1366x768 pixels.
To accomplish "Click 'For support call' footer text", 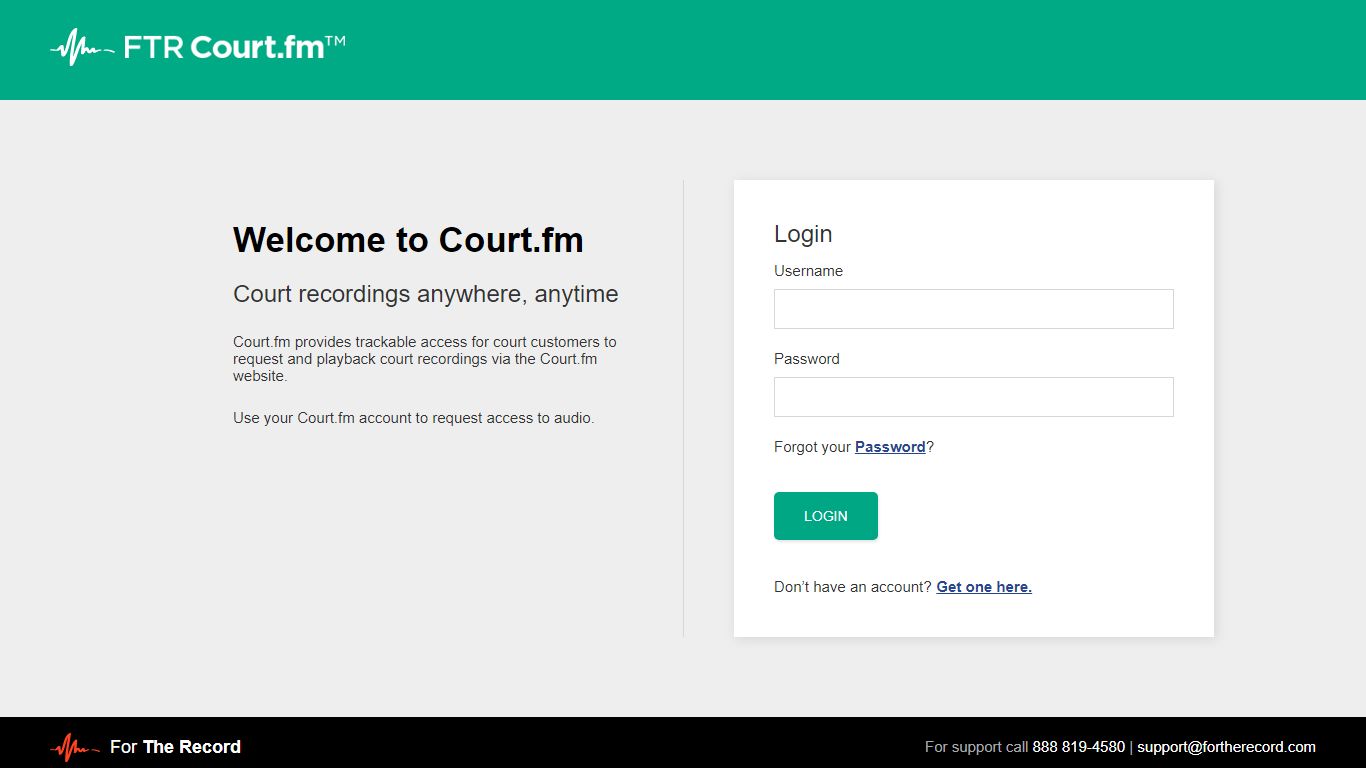I will (x=976, y=747).
